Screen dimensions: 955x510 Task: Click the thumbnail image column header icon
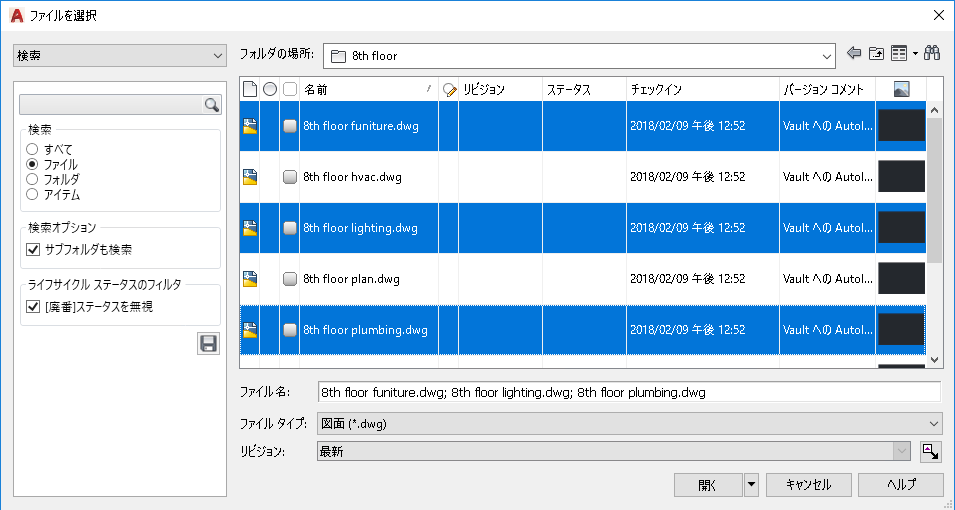point(901,90)
